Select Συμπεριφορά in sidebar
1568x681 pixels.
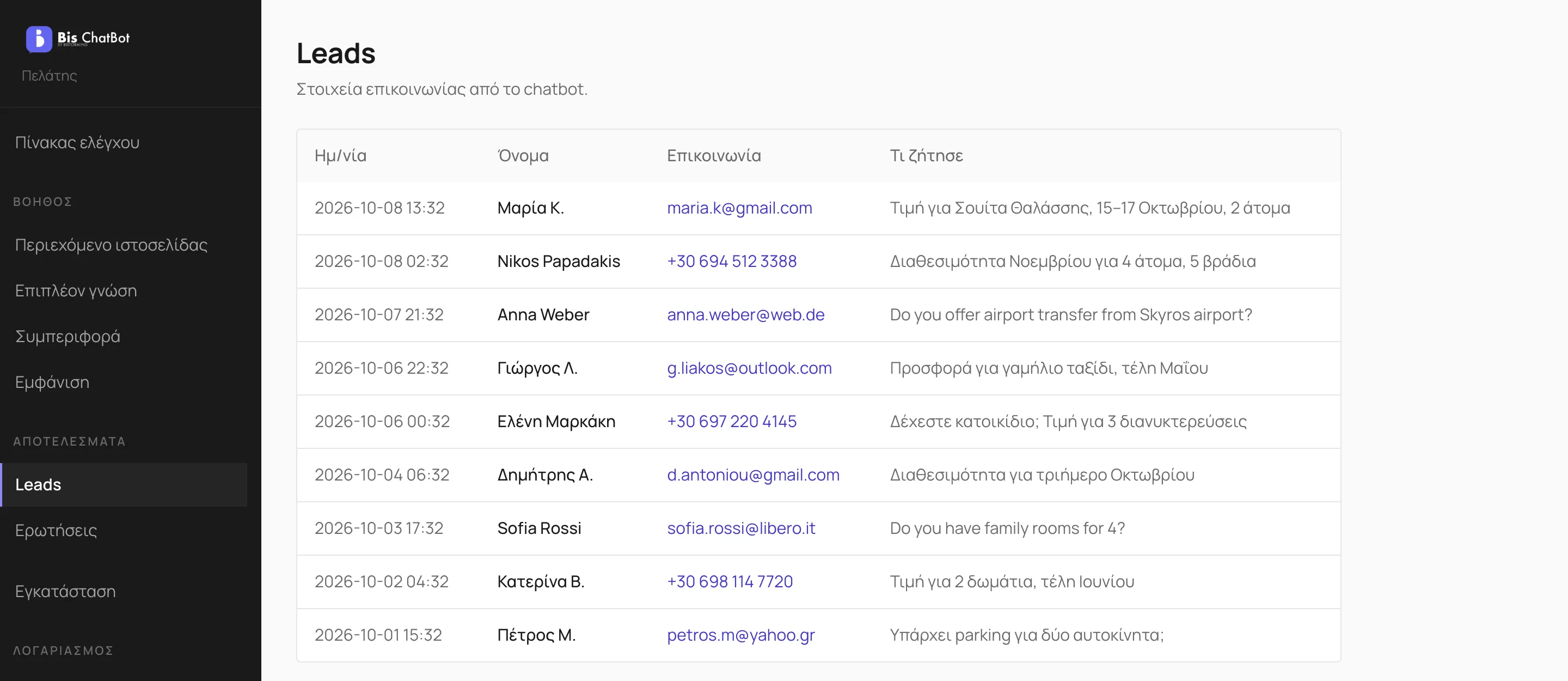click(68, 336)
